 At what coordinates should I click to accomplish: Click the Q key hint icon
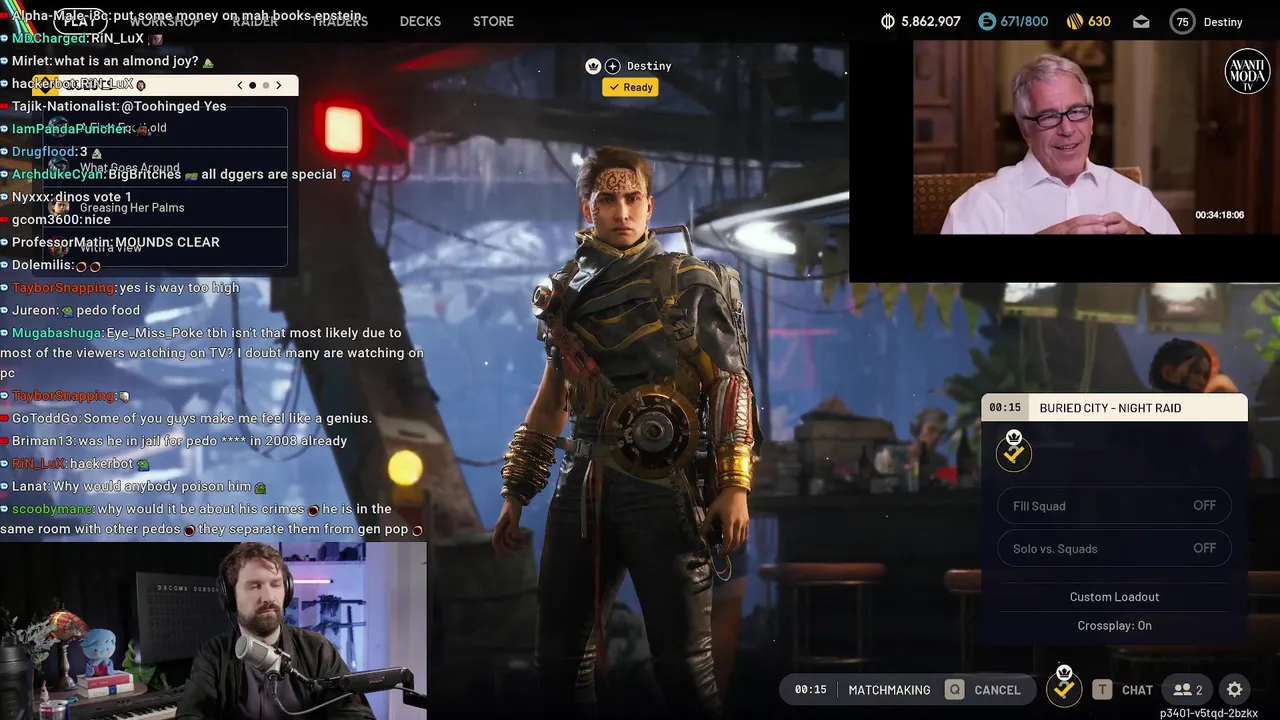(x=955, y=690)
